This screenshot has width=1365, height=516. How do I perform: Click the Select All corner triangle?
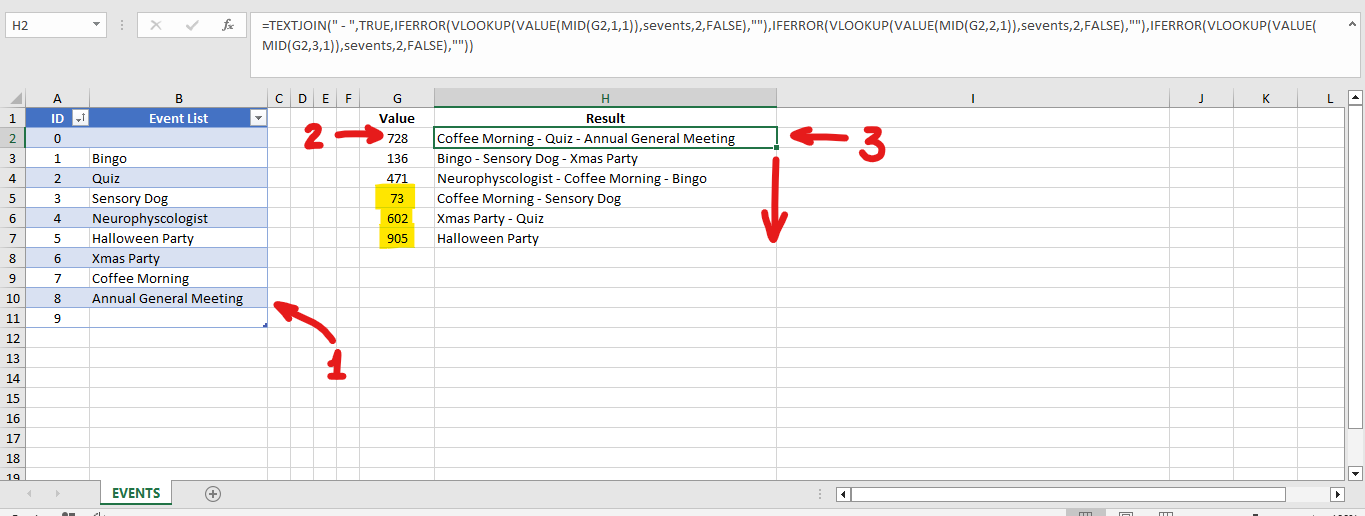[x=14, y=98]
